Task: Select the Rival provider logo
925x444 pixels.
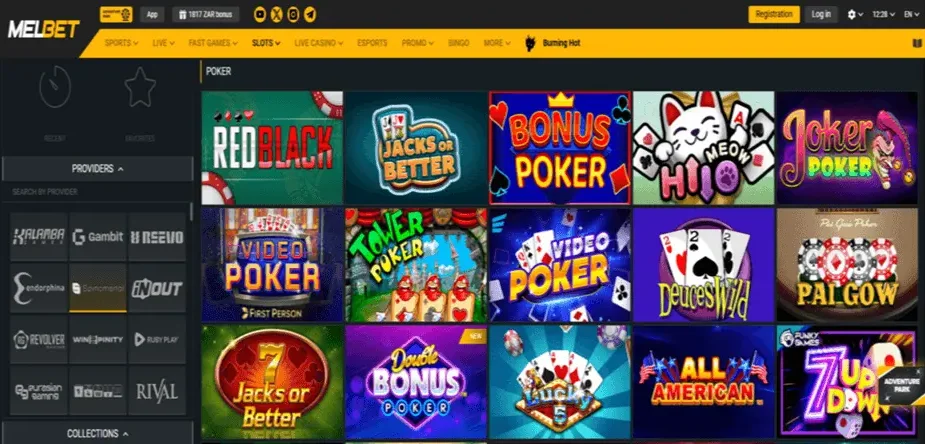Action: (x=157, y=390)
